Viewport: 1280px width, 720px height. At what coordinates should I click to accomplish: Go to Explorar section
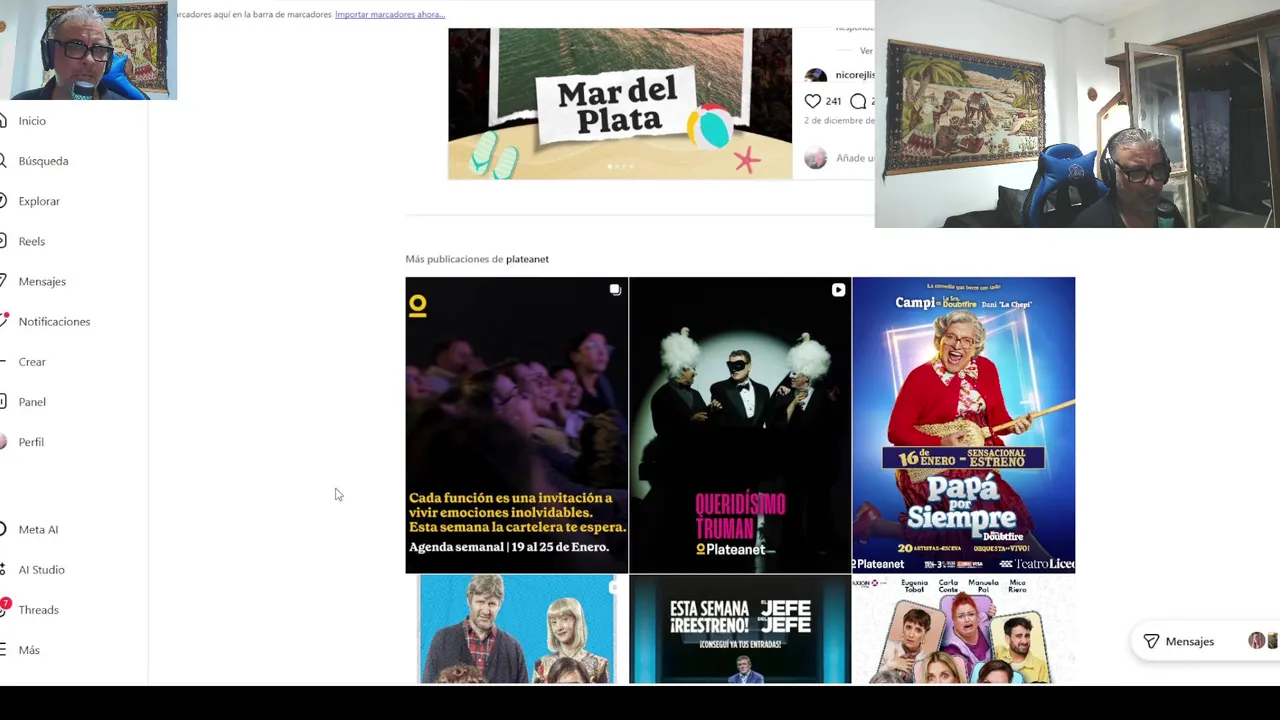pos(39,201)
